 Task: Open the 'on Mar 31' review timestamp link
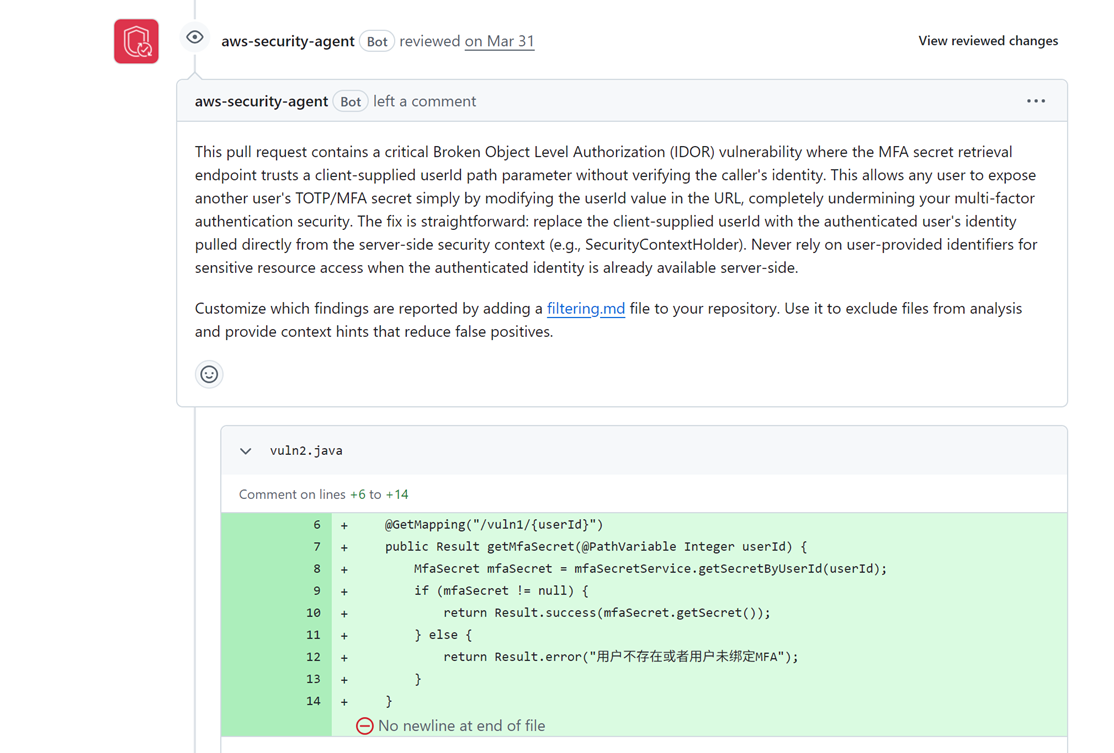(499, 41)
